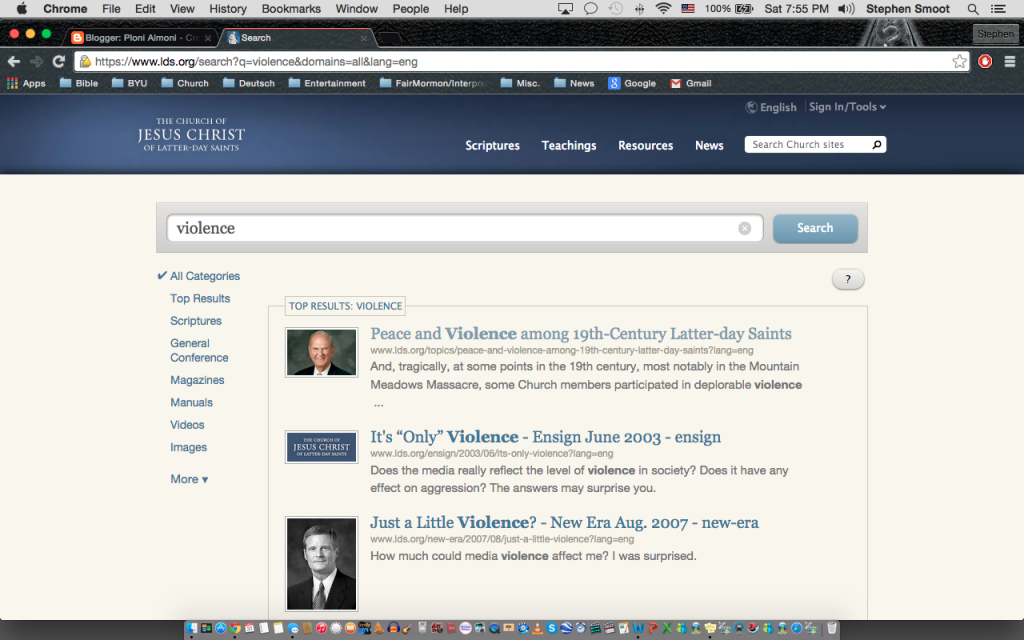This screenshot has height=640, width=1024.
Task: Filter results by Videos
Action: (x=187, y=424)
